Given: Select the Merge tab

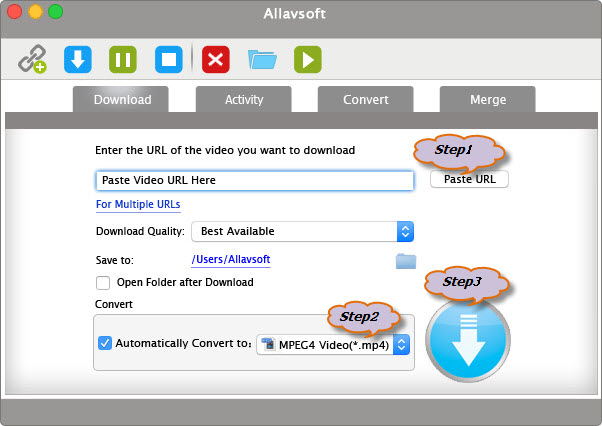Looking at the screenshot, I should click(x=488, y=99).
